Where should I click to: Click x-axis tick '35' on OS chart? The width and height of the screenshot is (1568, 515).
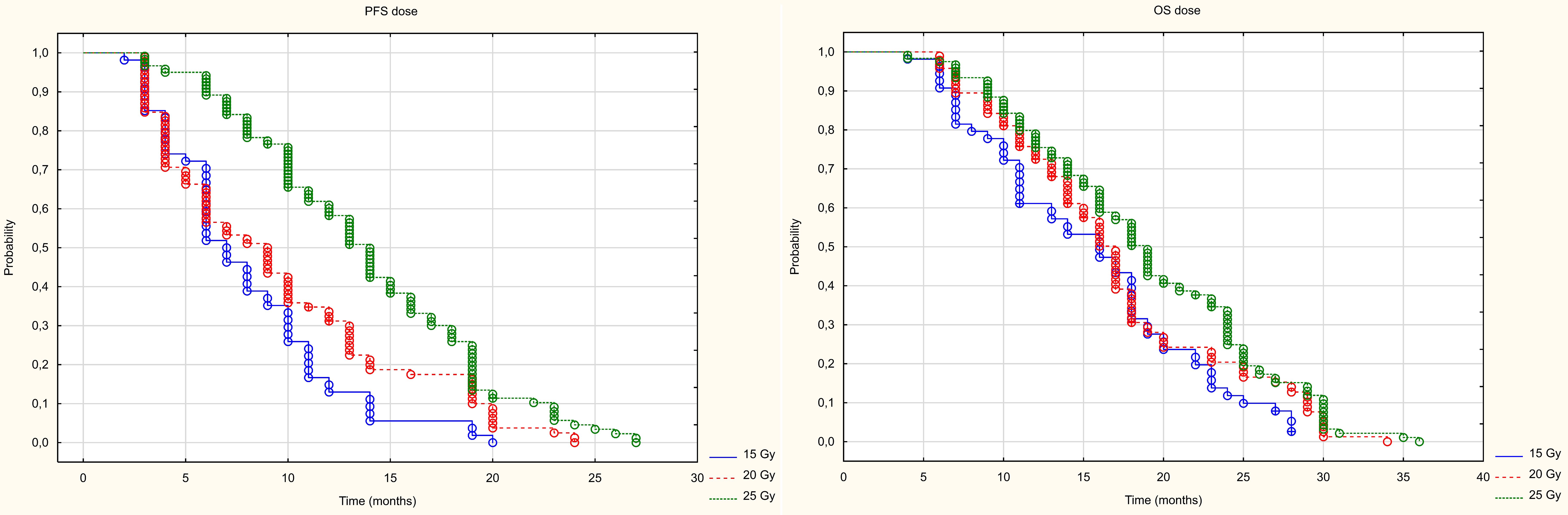coord(1403,477)
